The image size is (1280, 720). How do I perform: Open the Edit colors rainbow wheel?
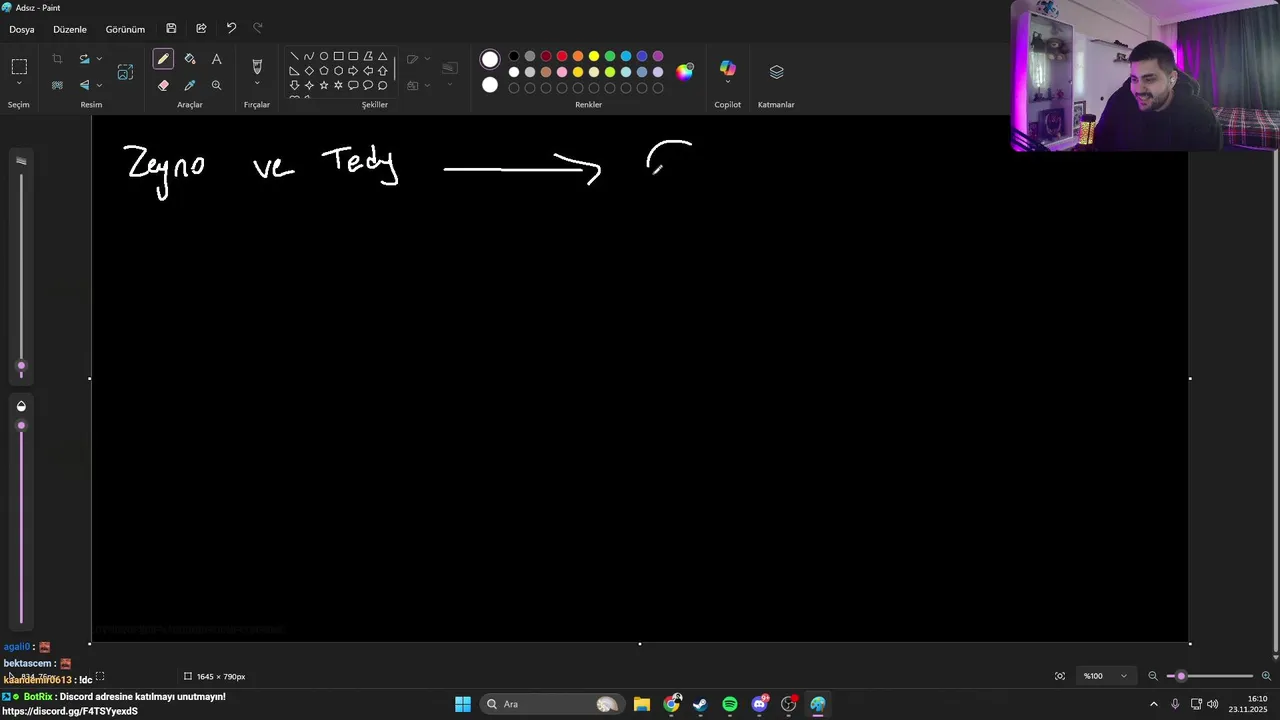[684, 71]
